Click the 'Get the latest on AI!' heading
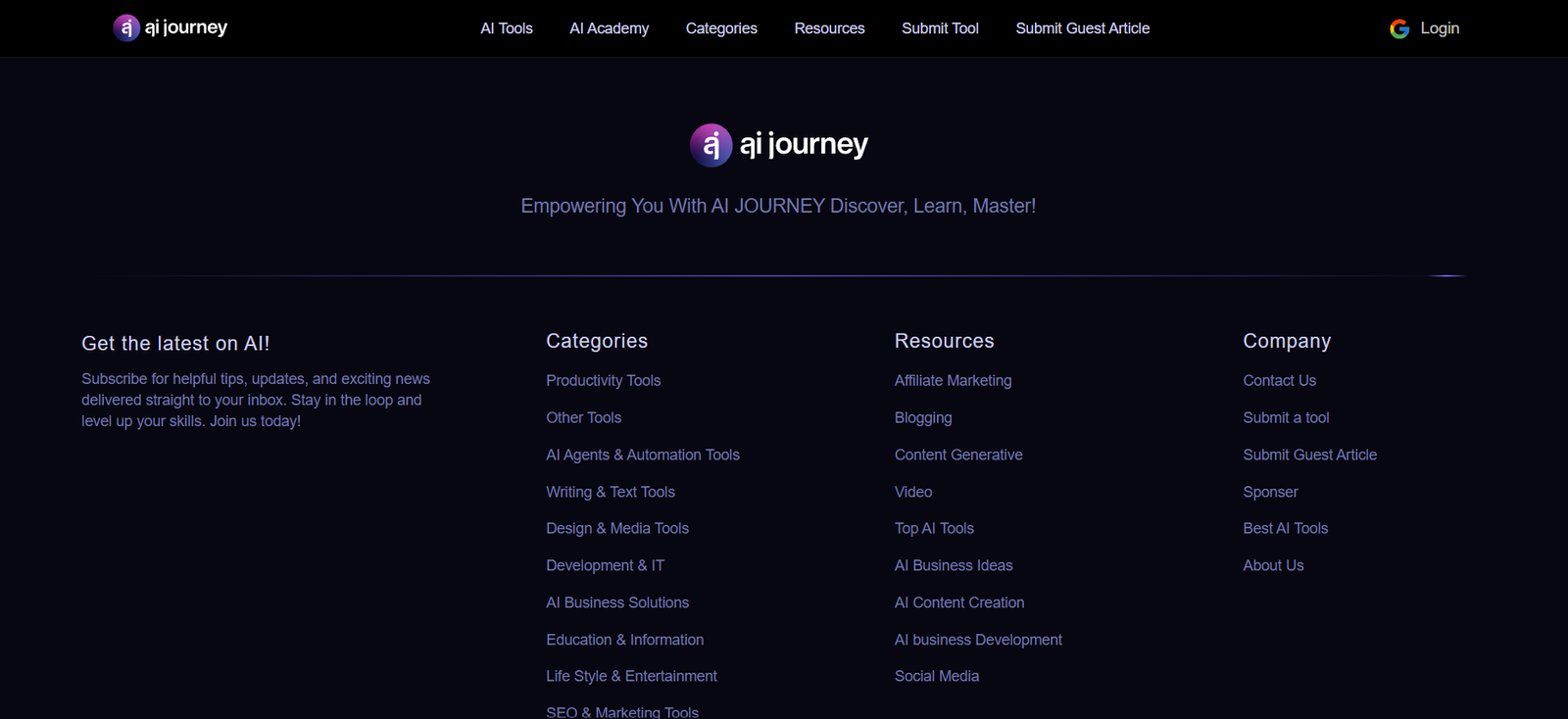1568x719 pixels. 175,344
